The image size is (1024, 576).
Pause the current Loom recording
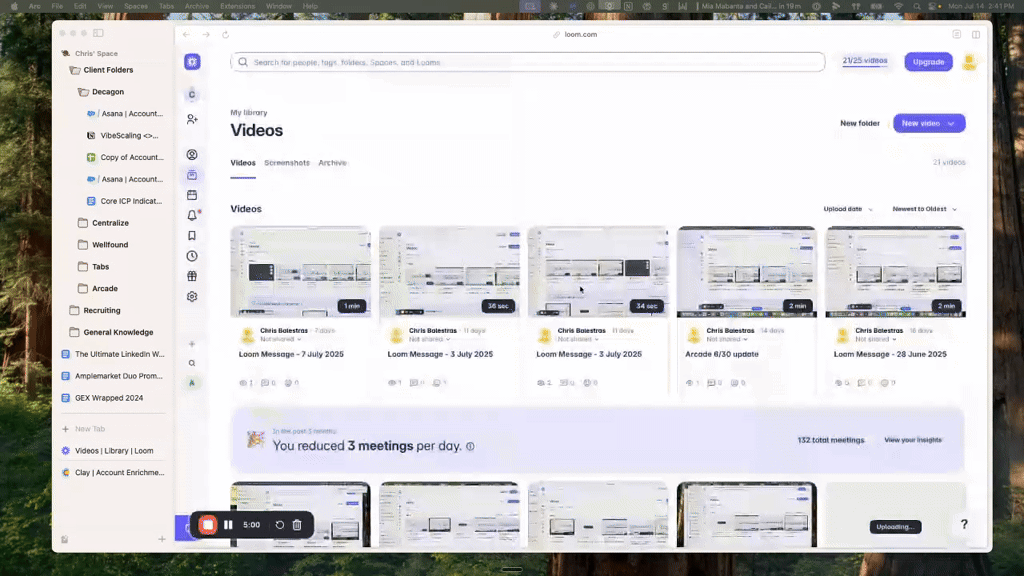click(229, 525)
